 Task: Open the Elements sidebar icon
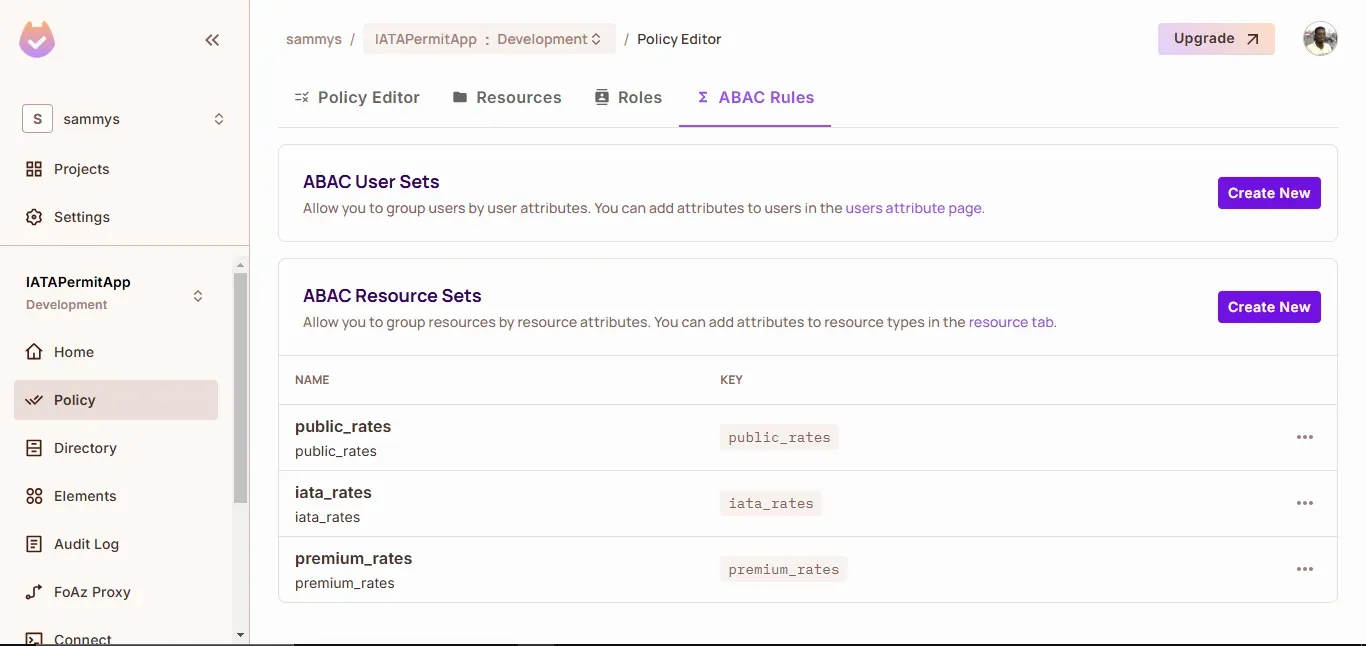coord(34,496)
